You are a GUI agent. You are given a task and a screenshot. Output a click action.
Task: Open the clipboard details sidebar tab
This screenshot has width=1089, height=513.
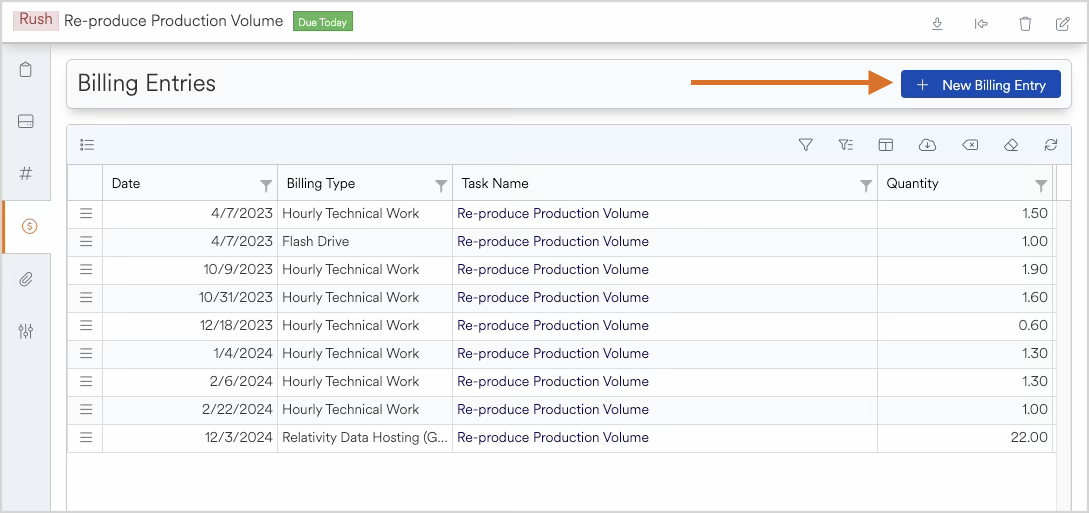pyautogui.click(x=26, y=69)
